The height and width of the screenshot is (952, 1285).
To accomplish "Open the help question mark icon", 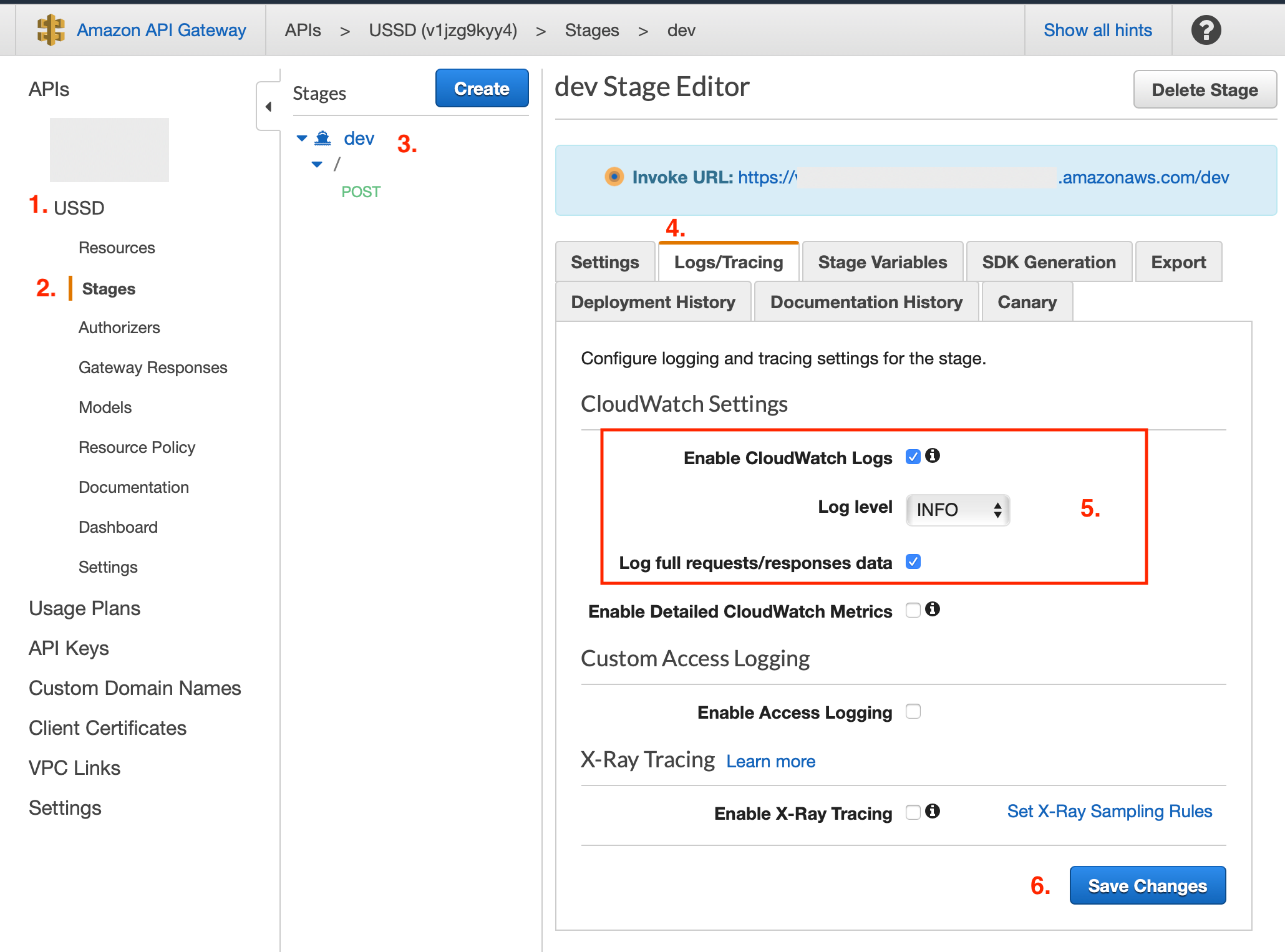I will pyautogui.click(x=1206, y=30).
